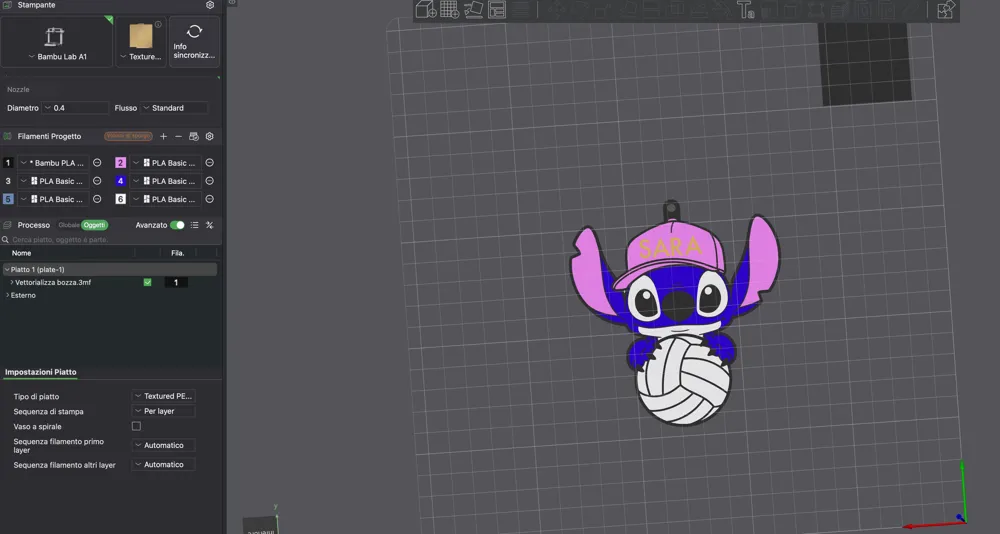1000x534 pixels.
Task: Click edit icon next to filament 5
Action: pos(97,199)
